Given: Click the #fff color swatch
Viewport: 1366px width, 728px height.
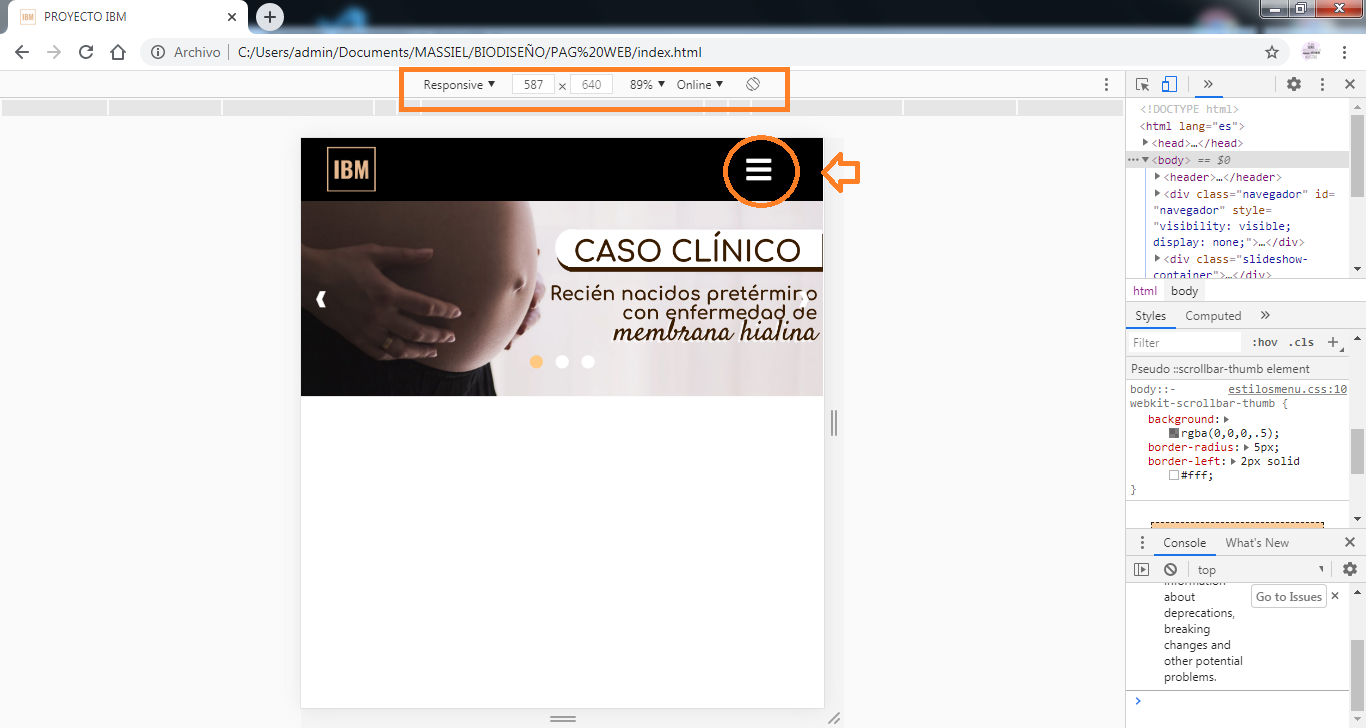Looking at the screenshot, I should (1174, 475).
